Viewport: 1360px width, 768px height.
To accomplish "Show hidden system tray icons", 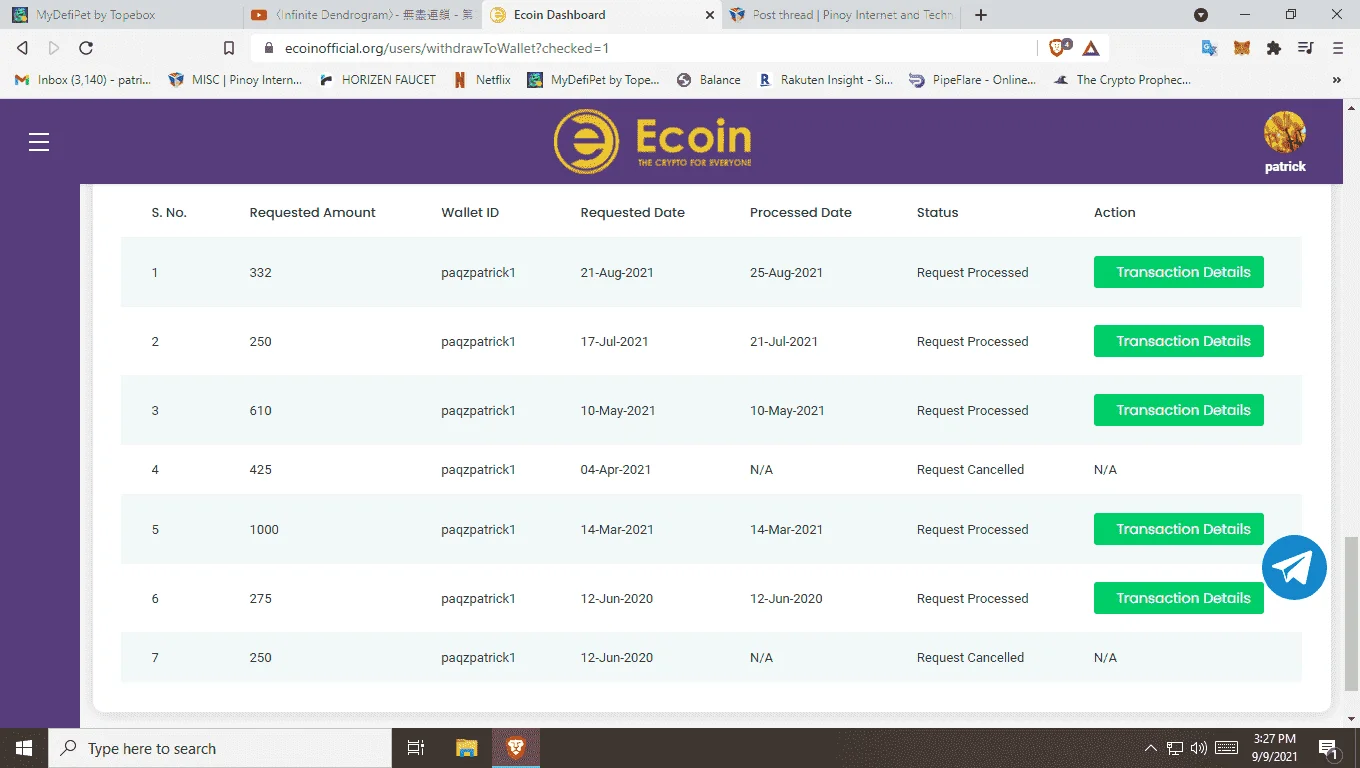I will click(1150, 748).
